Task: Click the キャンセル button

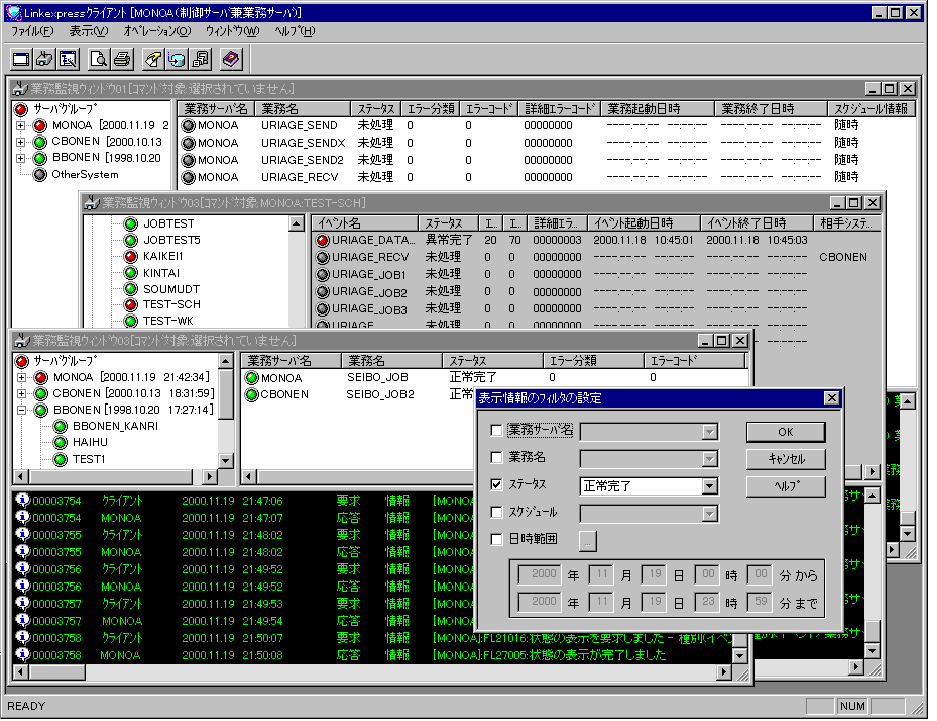Action: click(785, 460)
